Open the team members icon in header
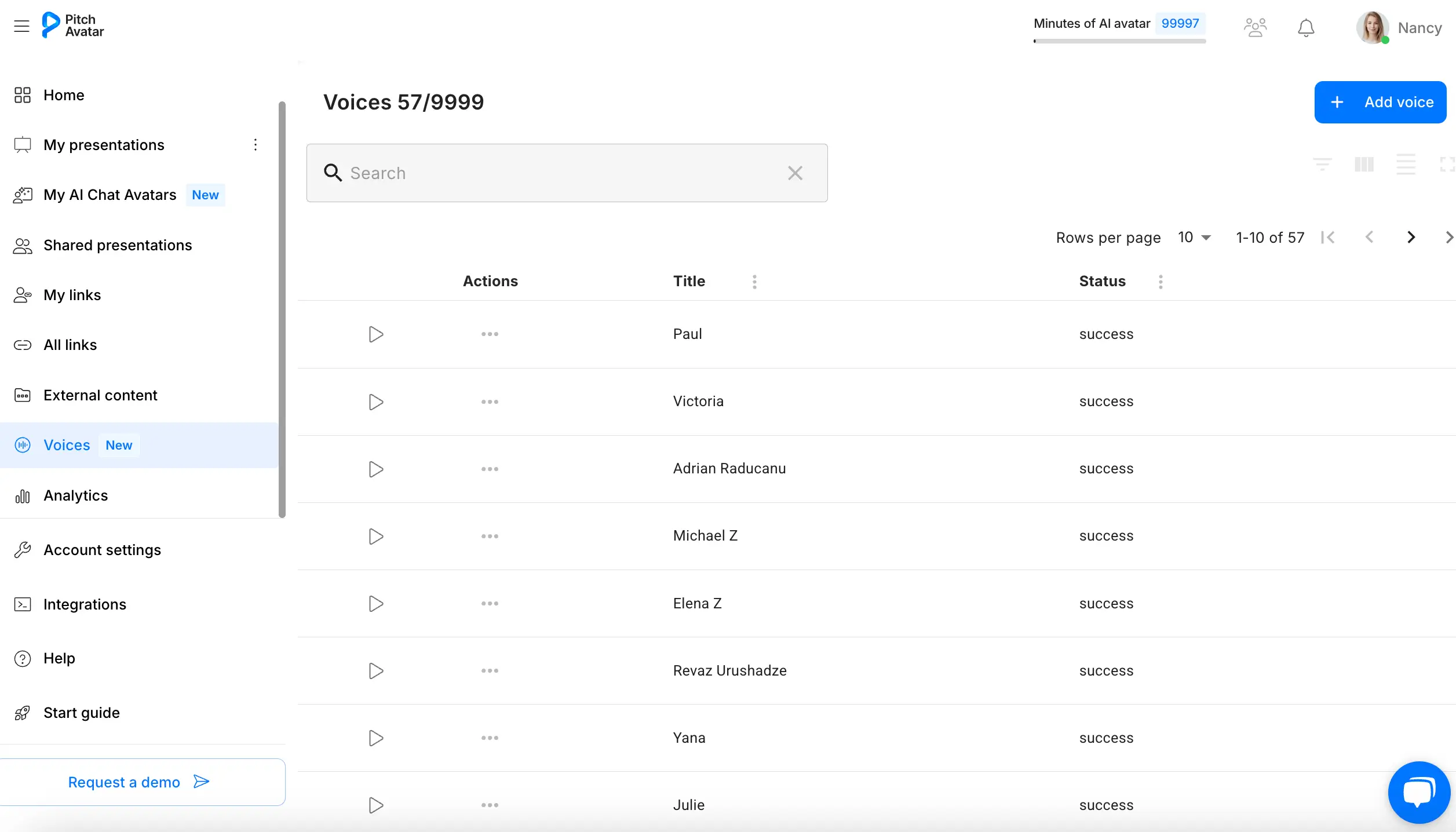The width and height of the screenshot is (1456, 832). point(1255,28)
